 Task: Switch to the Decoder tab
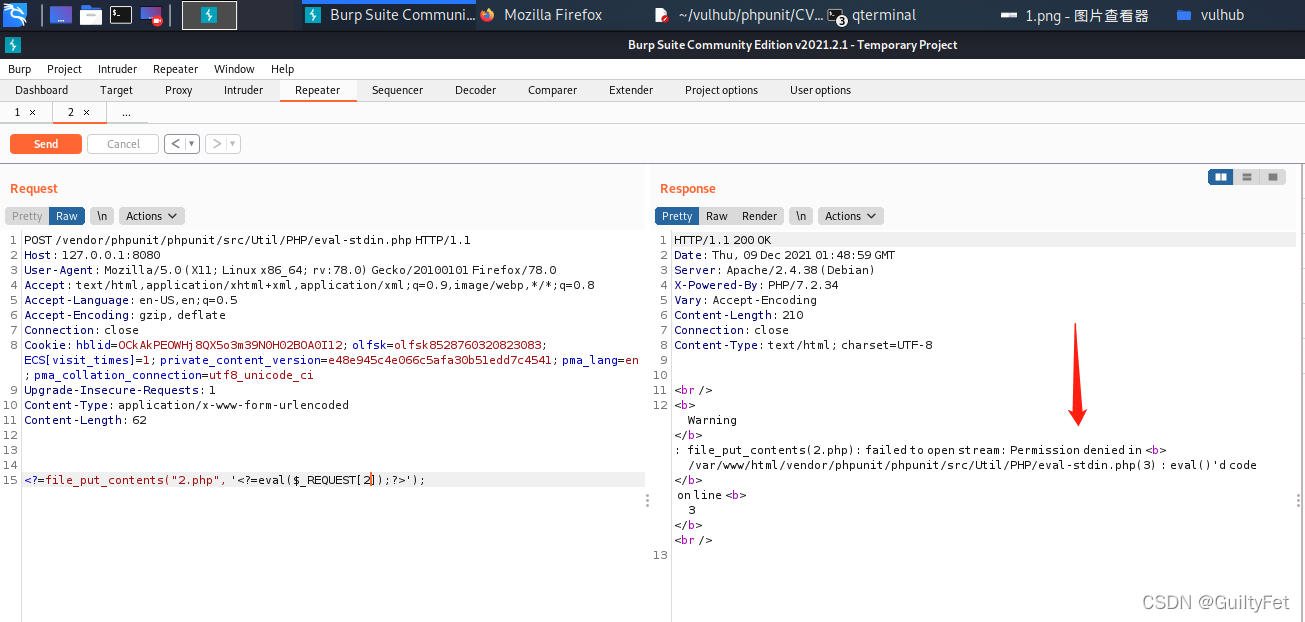(475, 90)
